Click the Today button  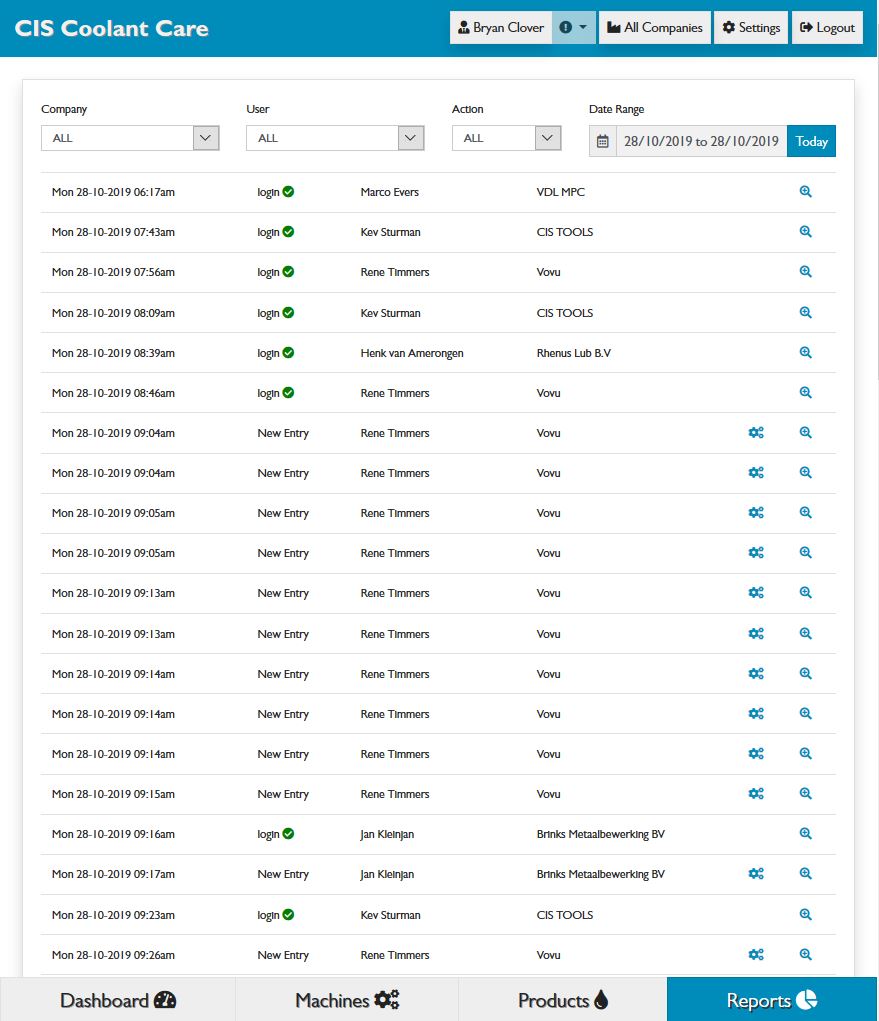[x=811, y=141]
